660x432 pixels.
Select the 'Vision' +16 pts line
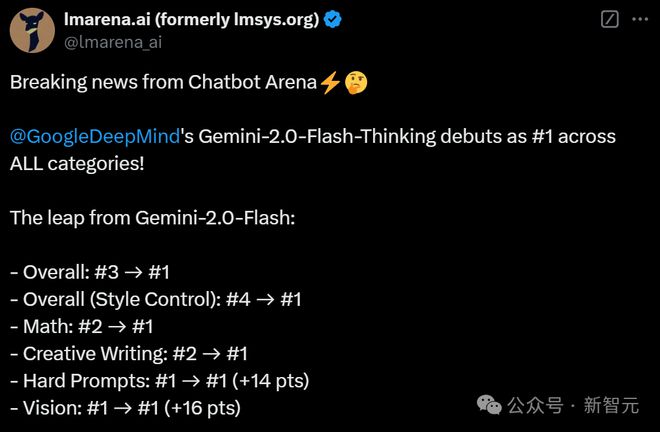click(125, 408)
